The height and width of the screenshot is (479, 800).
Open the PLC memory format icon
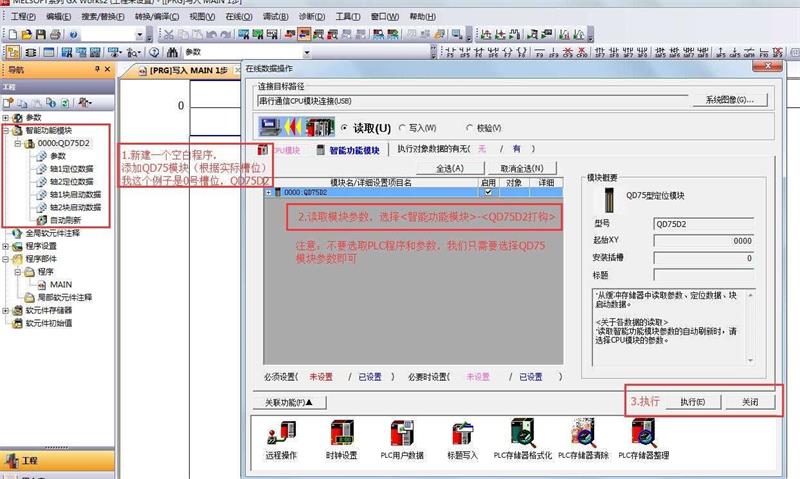click(x=523, y=433)
